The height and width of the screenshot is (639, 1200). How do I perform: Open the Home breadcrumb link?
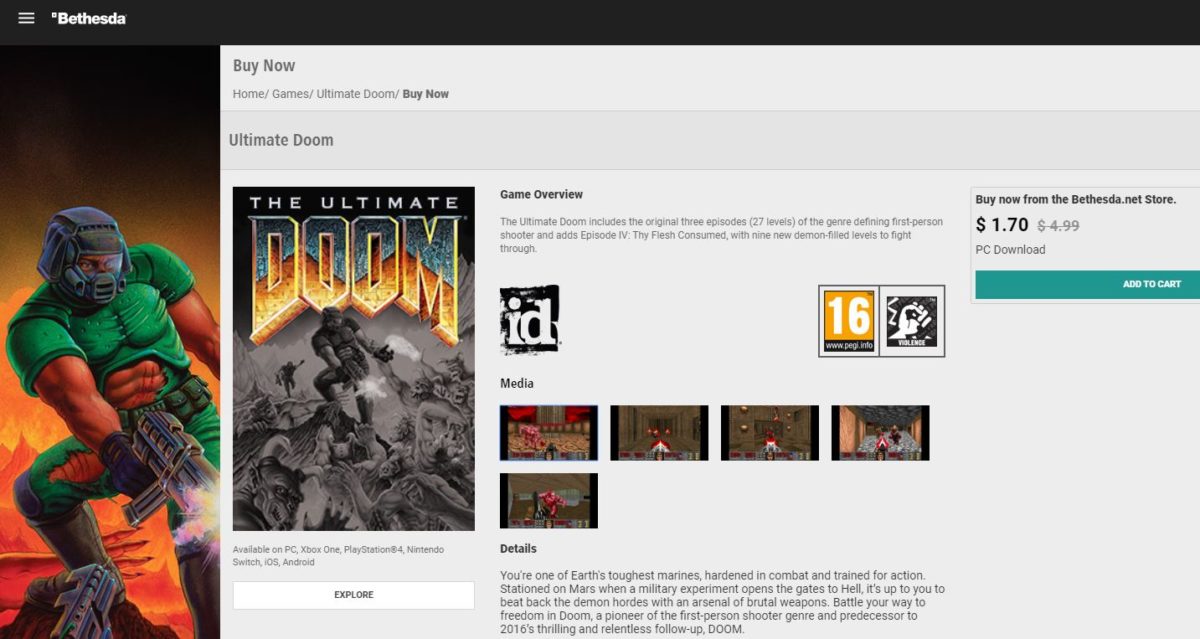point(246,93)
